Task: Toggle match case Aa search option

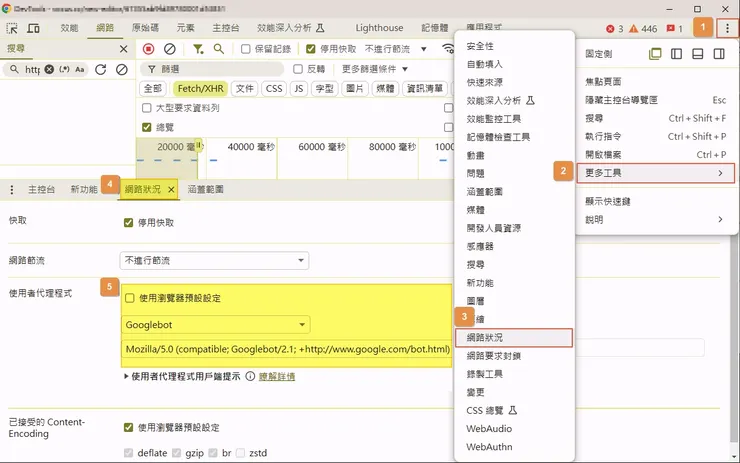Action: coord(80,69)
